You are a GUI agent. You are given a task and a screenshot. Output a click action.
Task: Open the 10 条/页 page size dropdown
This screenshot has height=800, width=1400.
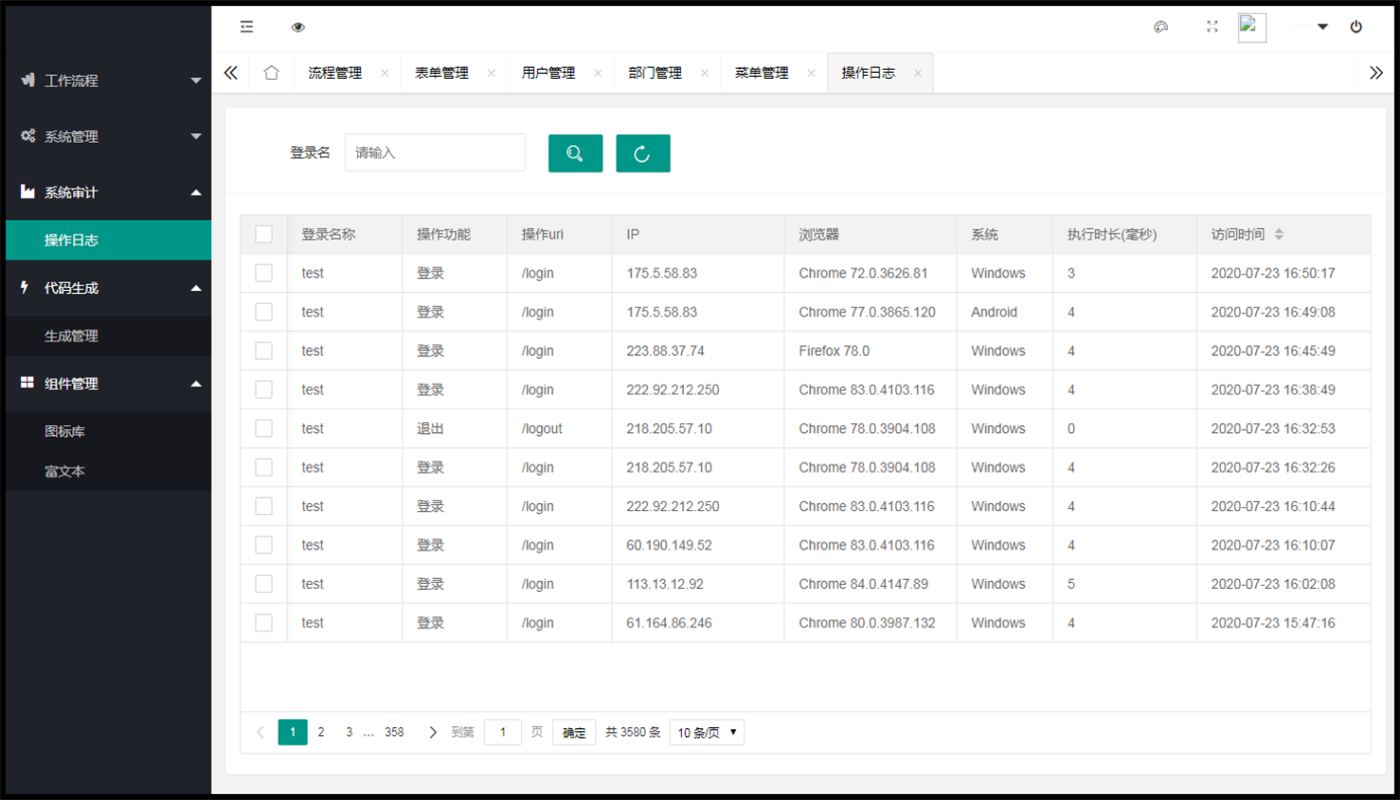pos(707,732)
